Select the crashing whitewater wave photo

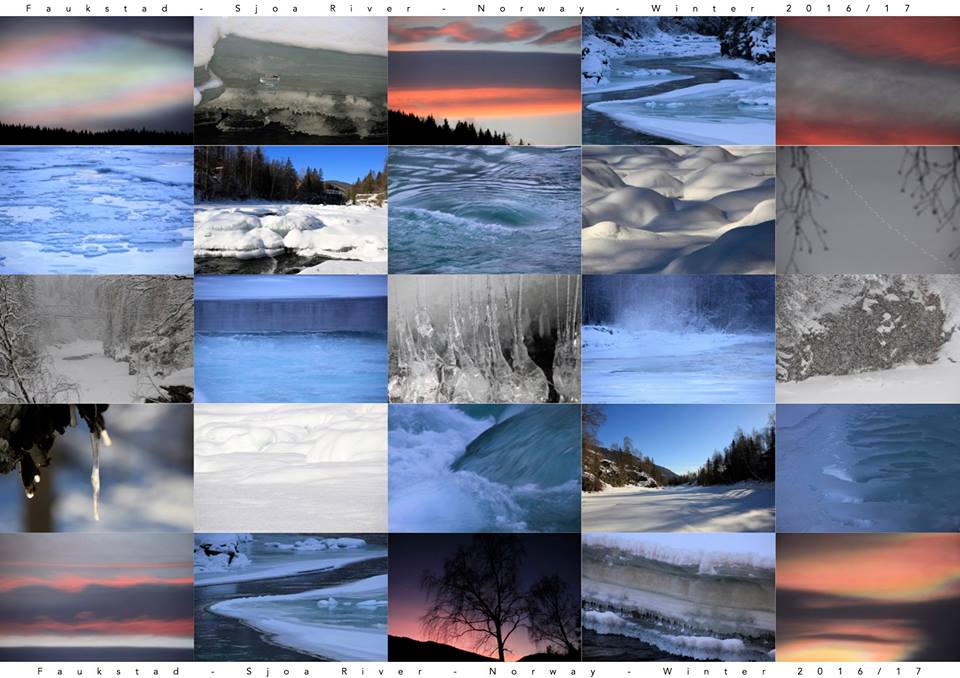484,468
